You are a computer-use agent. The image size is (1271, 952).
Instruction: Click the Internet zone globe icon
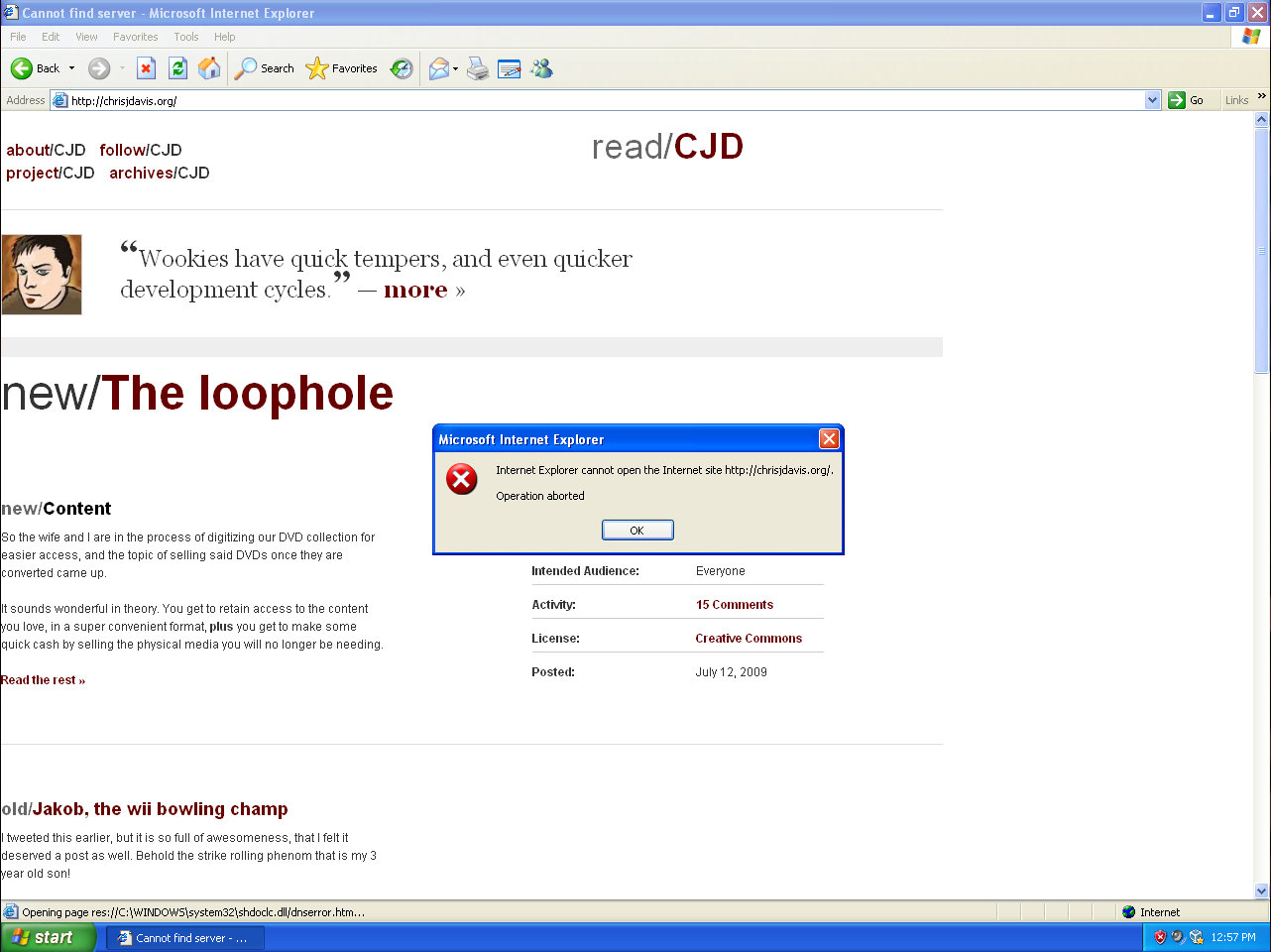pos(1128,912)
